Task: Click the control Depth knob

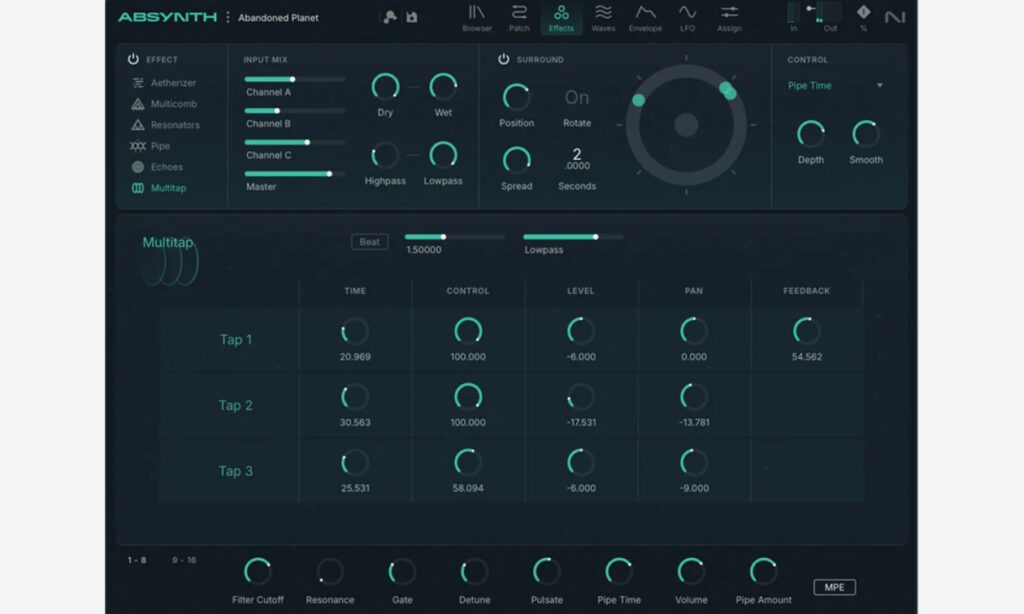Action: [810, 134]
